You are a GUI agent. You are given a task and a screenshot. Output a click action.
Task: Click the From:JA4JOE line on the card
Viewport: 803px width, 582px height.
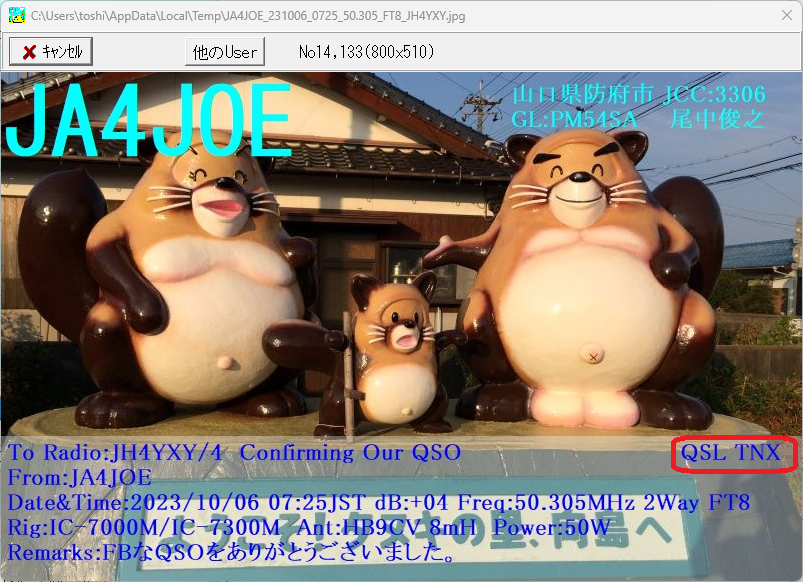[x=75, y=478]
